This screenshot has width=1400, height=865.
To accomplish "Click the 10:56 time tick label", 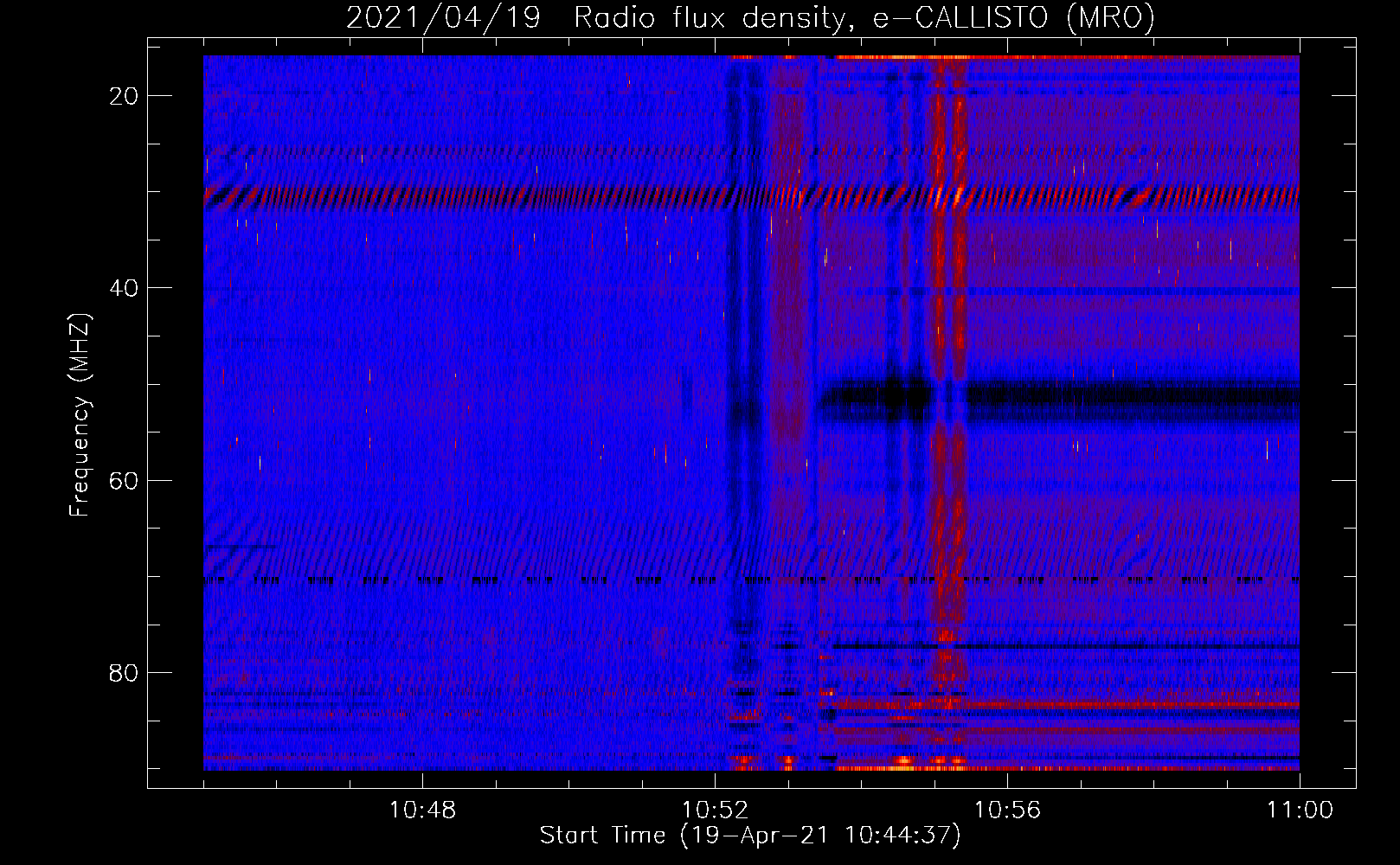I will [x=1007, y=811].
